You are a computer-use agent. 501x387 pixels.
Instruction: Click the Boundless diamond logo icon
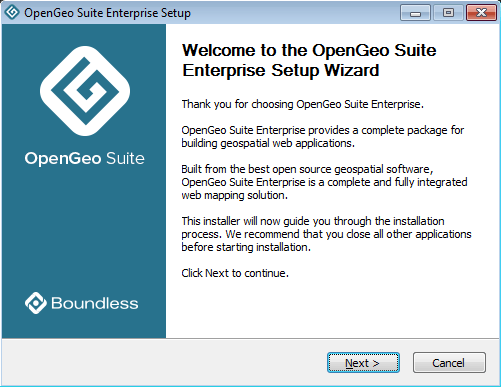(x=36, y=303)
